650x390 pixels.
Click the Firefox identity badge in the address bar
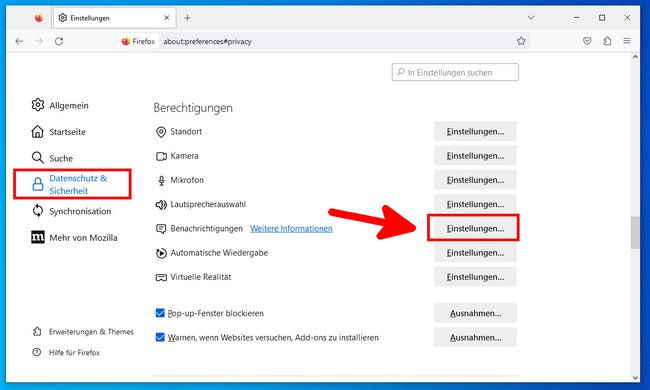tap(138, 41)
